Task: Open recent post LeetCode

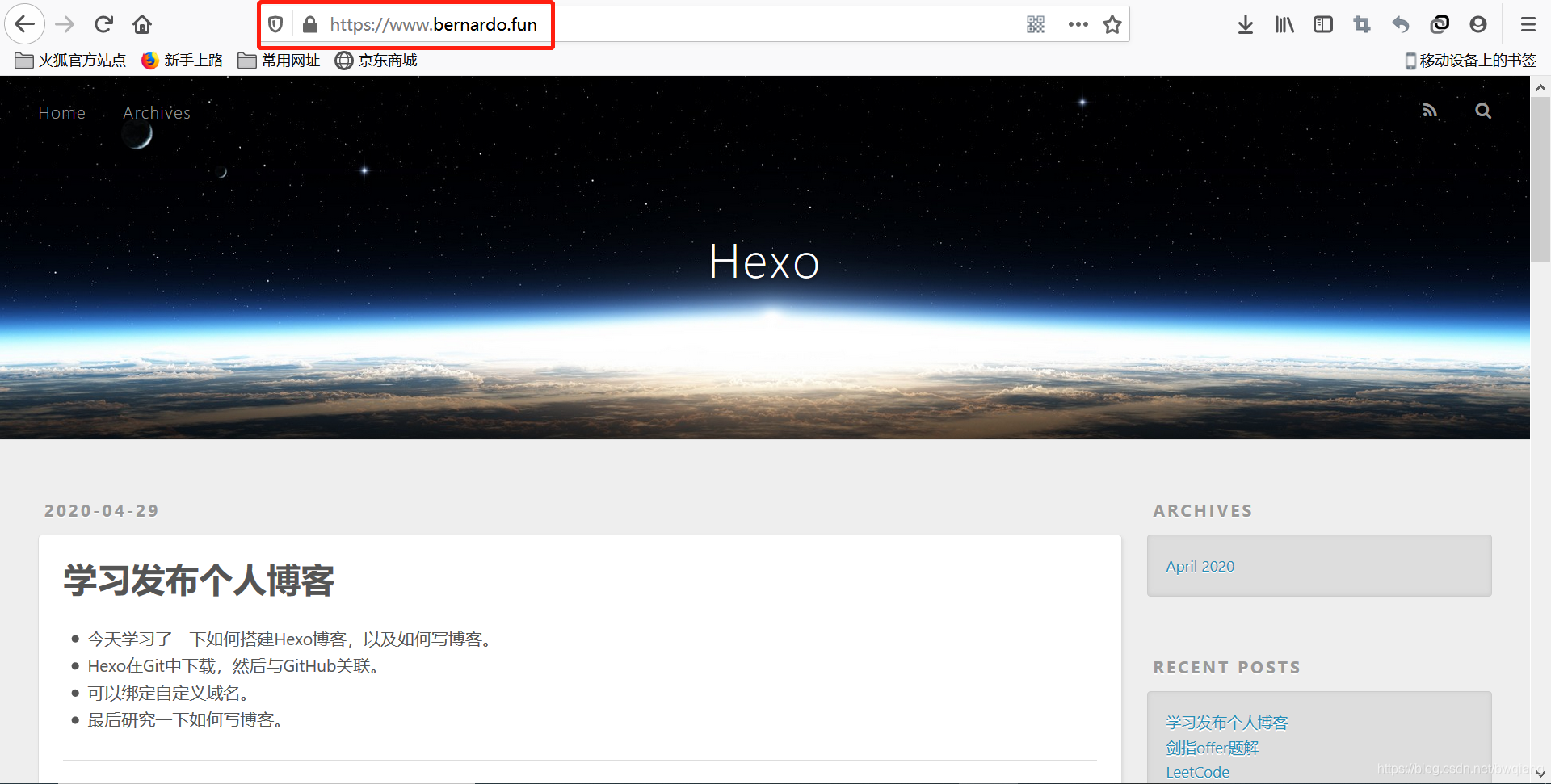Action: coord(1197,772)
